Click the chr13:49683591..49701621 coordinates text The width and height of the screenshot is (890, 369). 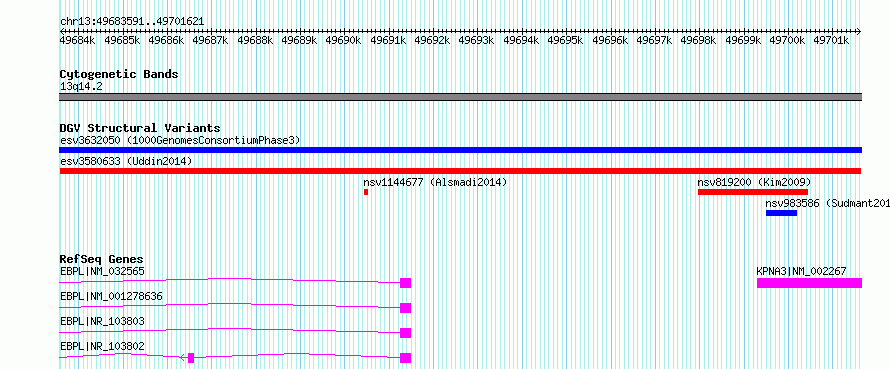pos(132,22)
